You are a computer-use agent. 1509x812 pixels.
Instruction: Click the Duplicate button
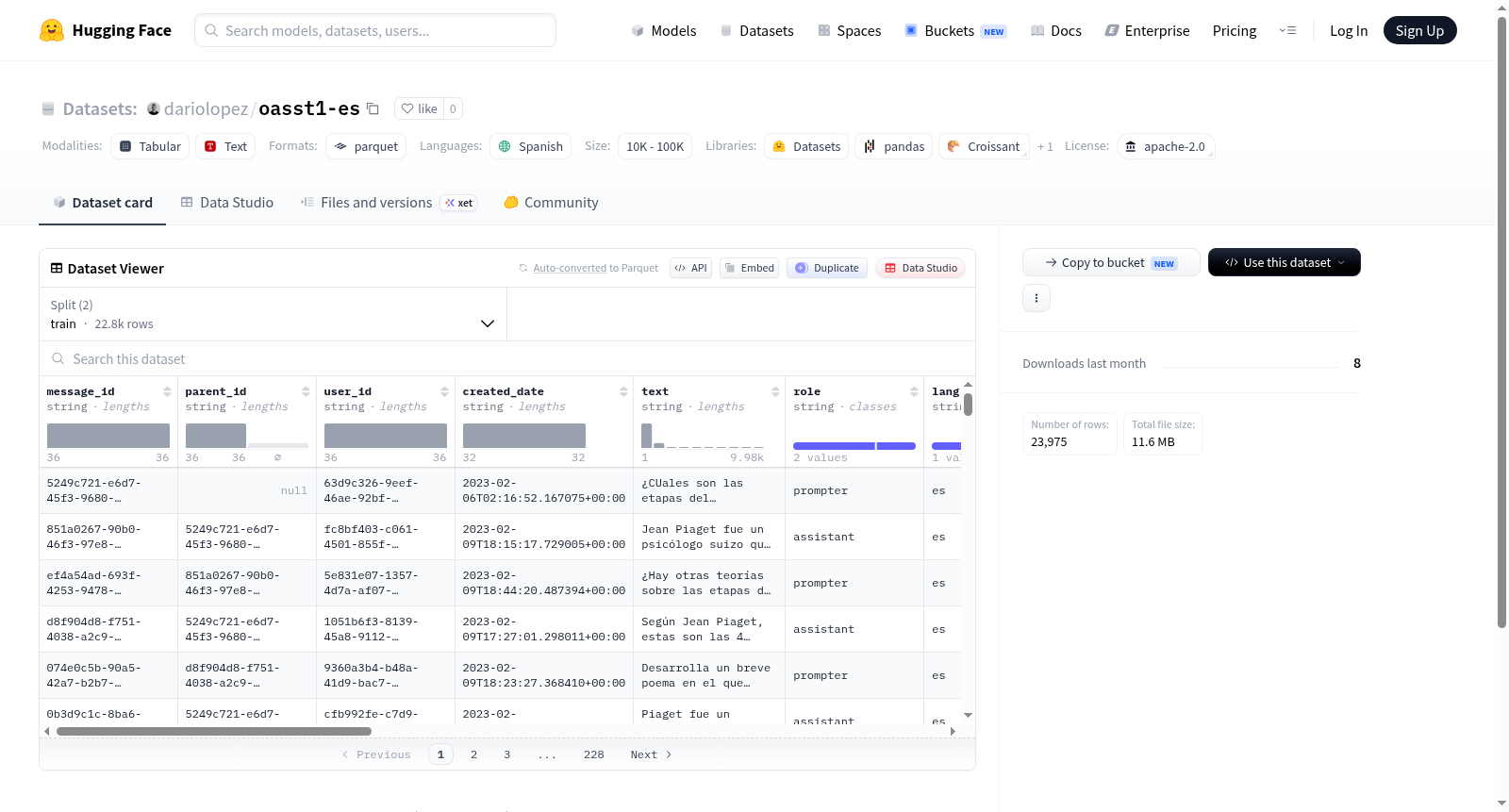pyautogui.click(x=827, y=268)
